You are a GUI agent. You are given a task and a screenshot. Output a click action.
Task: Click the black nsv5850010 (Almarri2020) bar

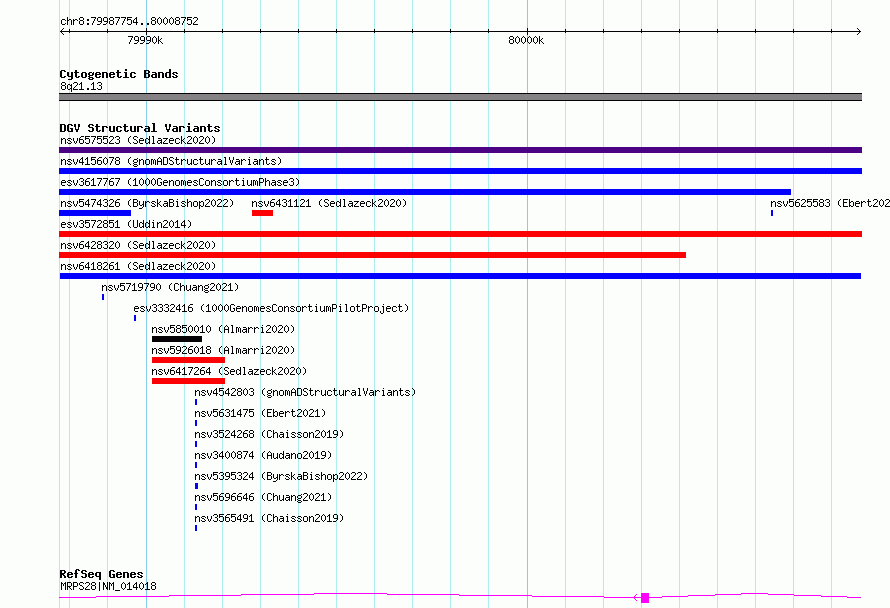(177, 339)
